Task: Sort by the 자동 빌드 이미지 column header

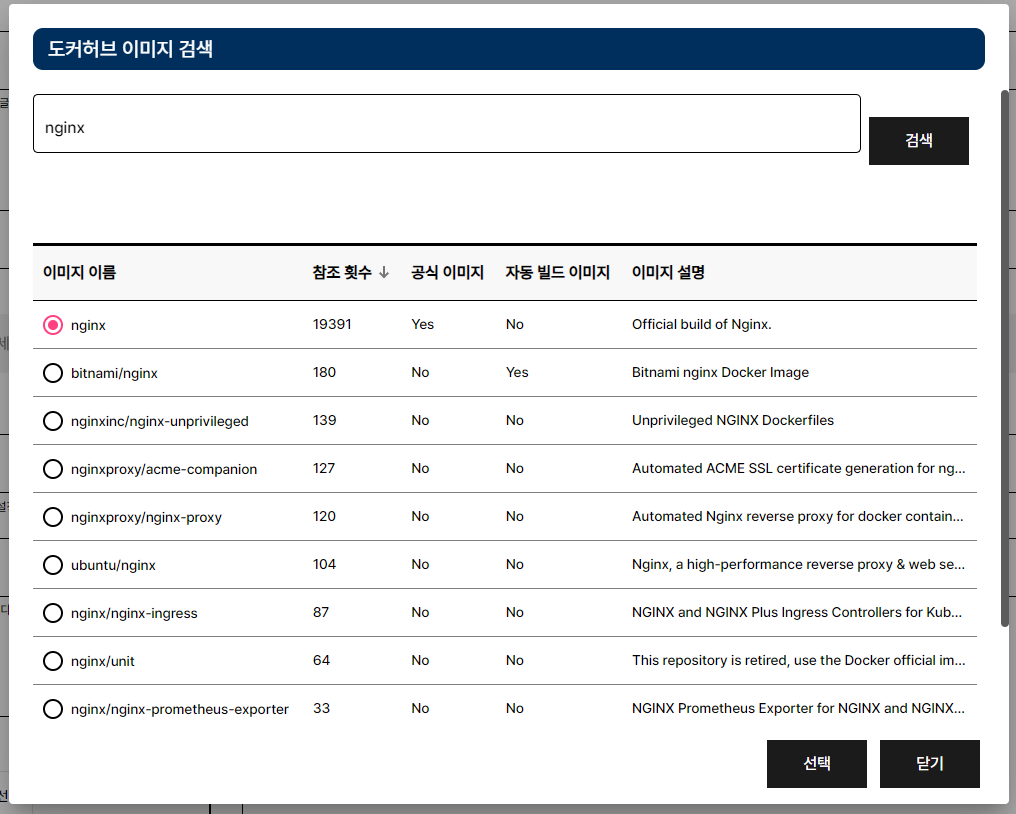Action: coord(557,272)
